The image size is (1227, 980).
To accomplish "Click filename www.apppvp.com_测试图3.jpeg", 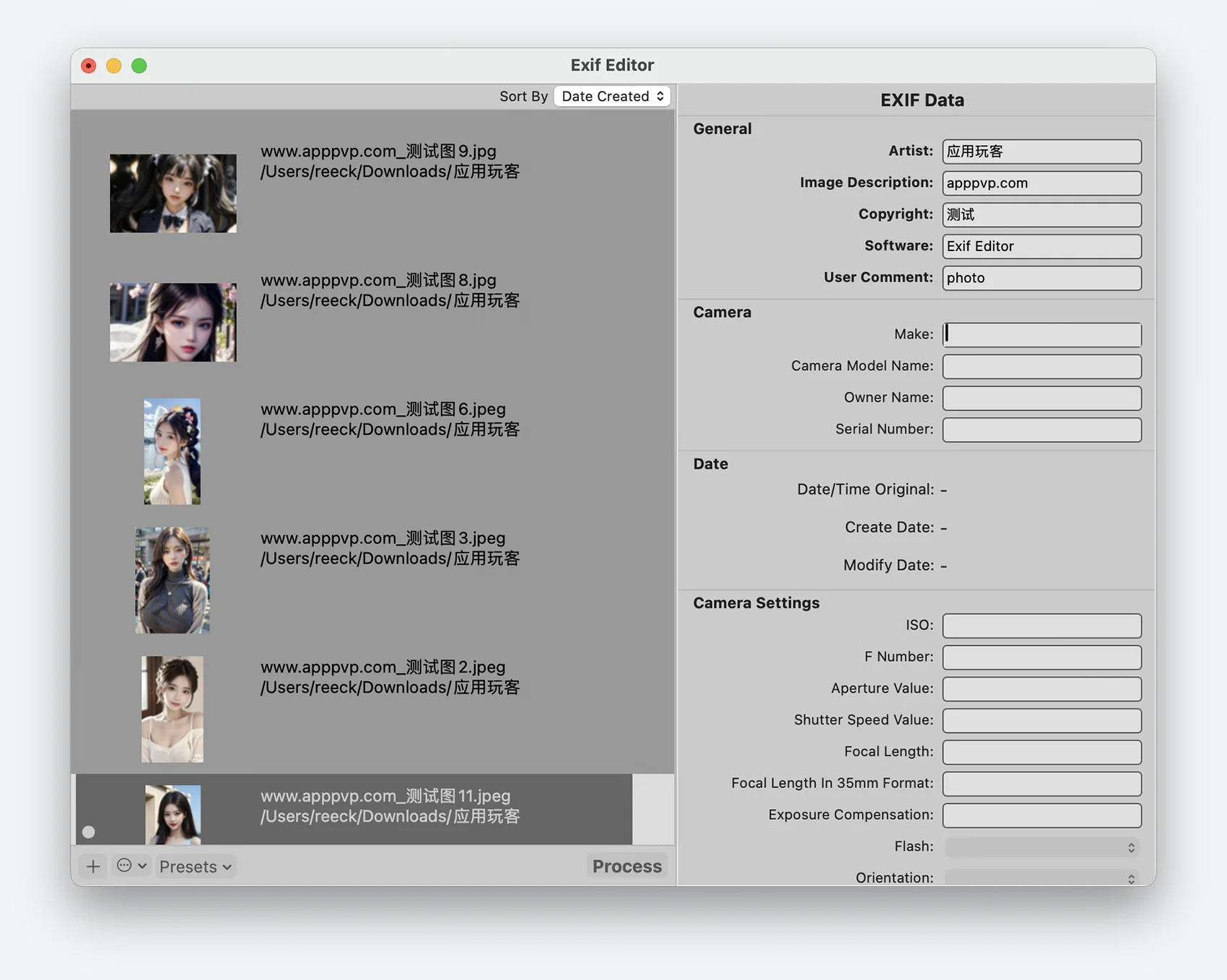I will pyautogui.click(x=383, y=538).
